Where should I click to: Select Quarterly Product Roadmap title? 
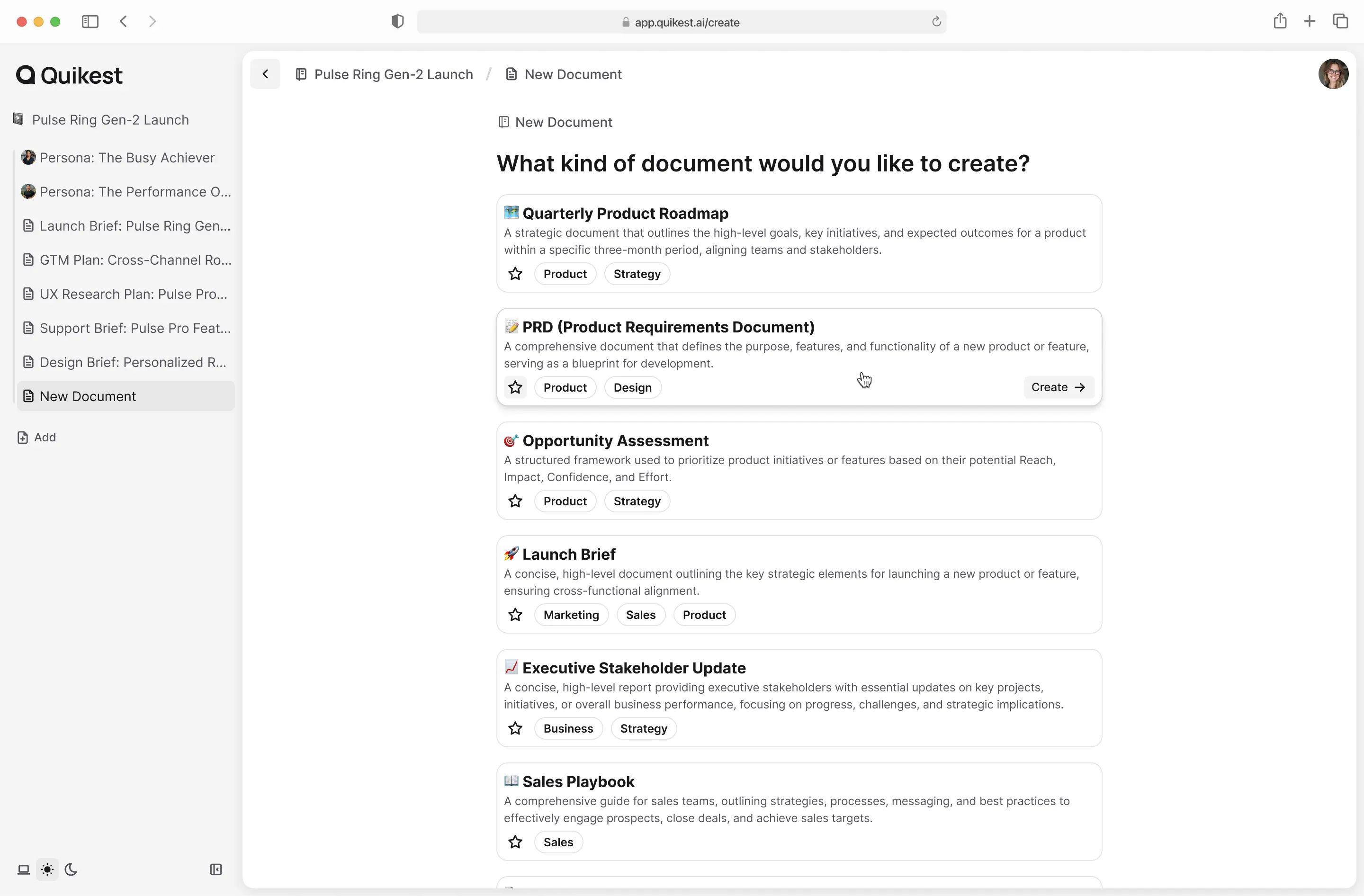[625, 214]
